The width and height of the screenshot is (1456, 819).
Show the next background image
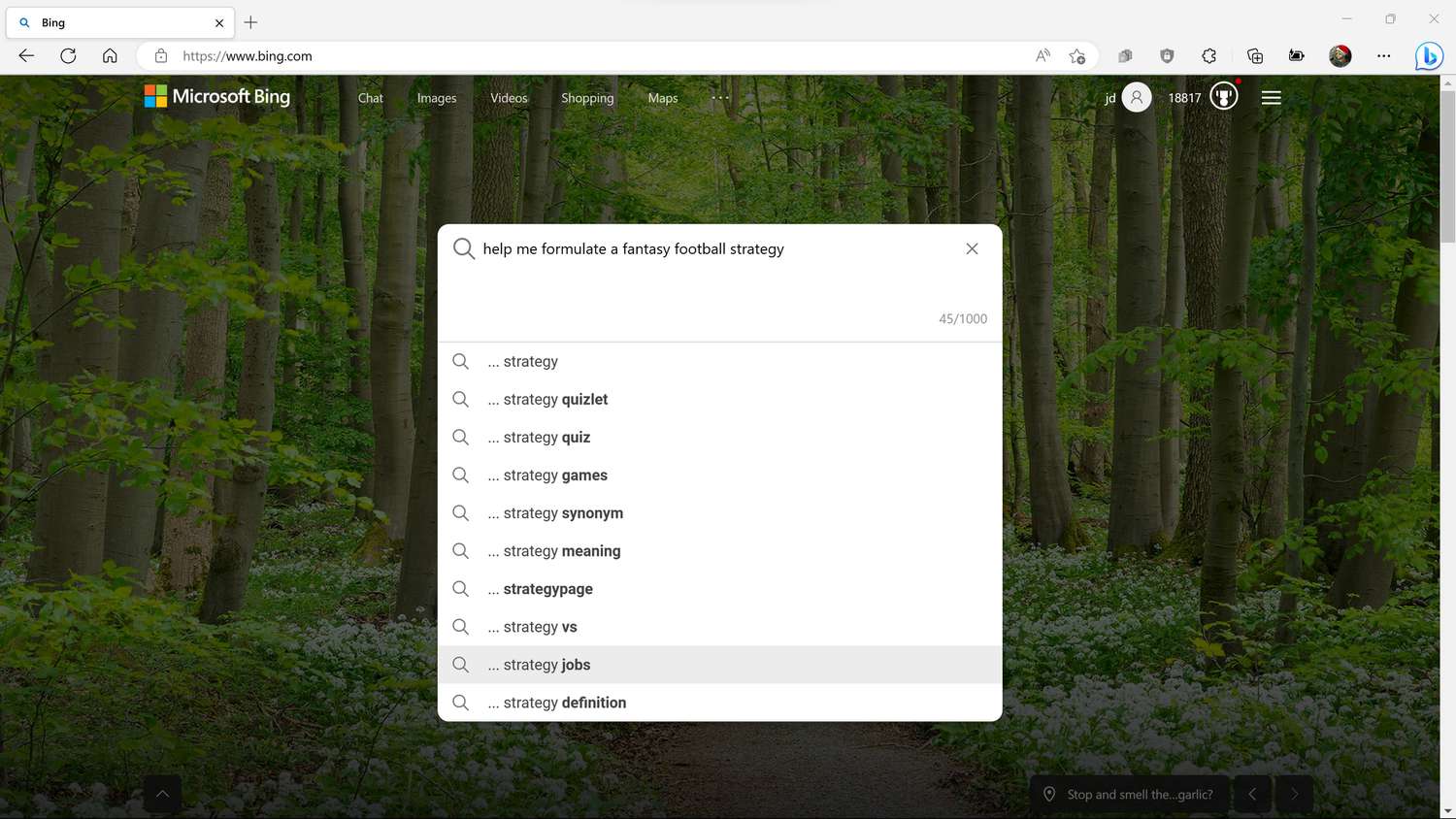1294,794
